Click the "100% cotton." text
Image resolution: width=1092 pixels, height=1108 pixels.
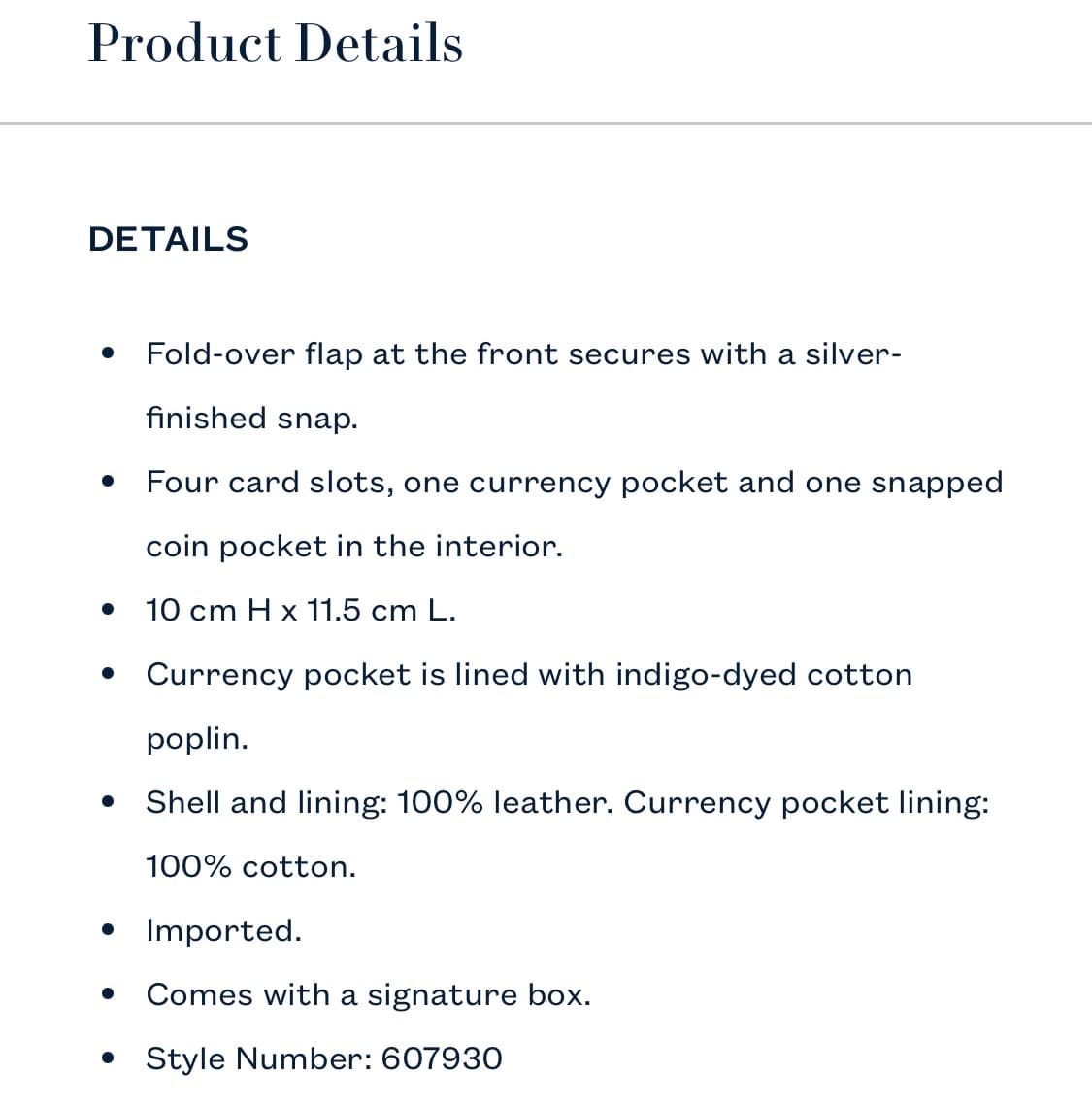(250, 867)
